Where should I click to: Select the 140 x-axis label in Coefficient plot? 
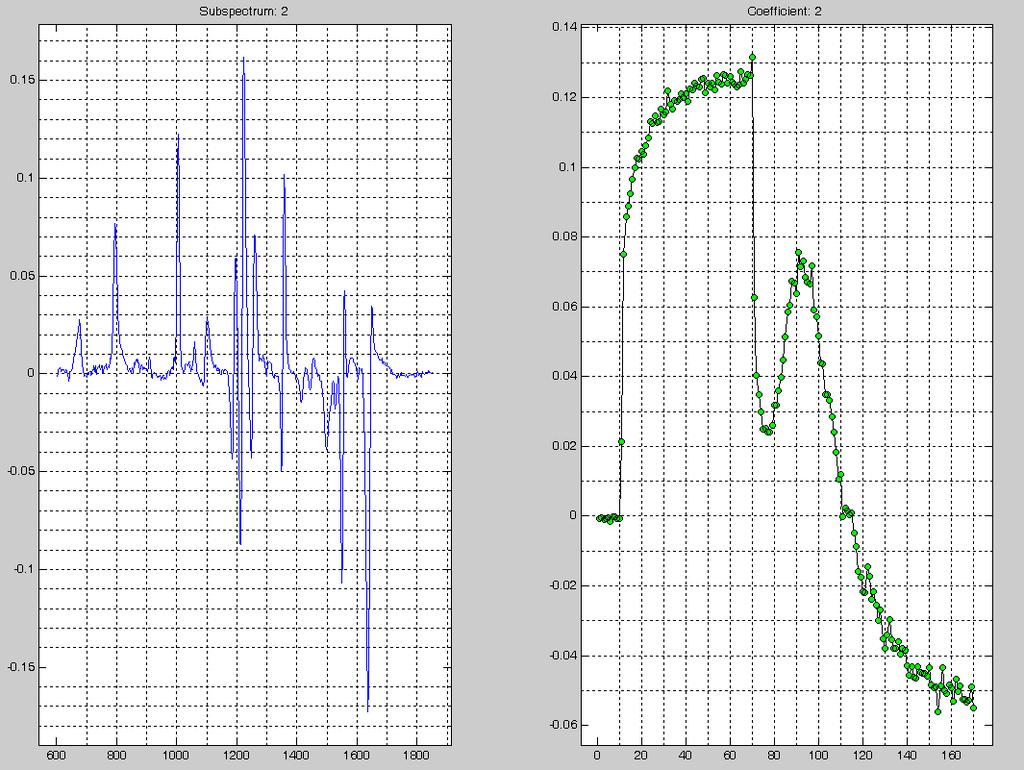907,755
